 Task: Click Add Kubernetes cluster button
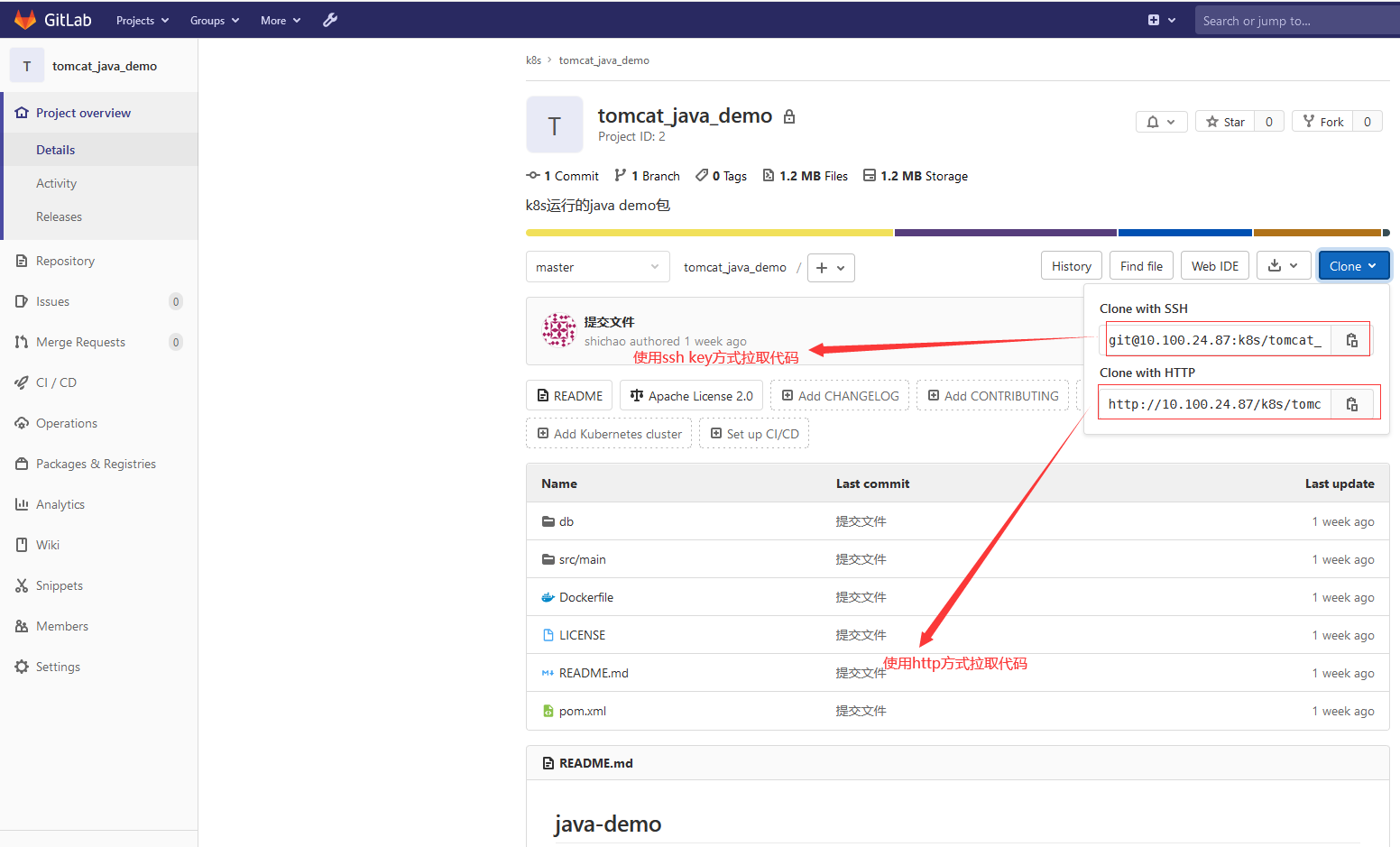point(609,434)
